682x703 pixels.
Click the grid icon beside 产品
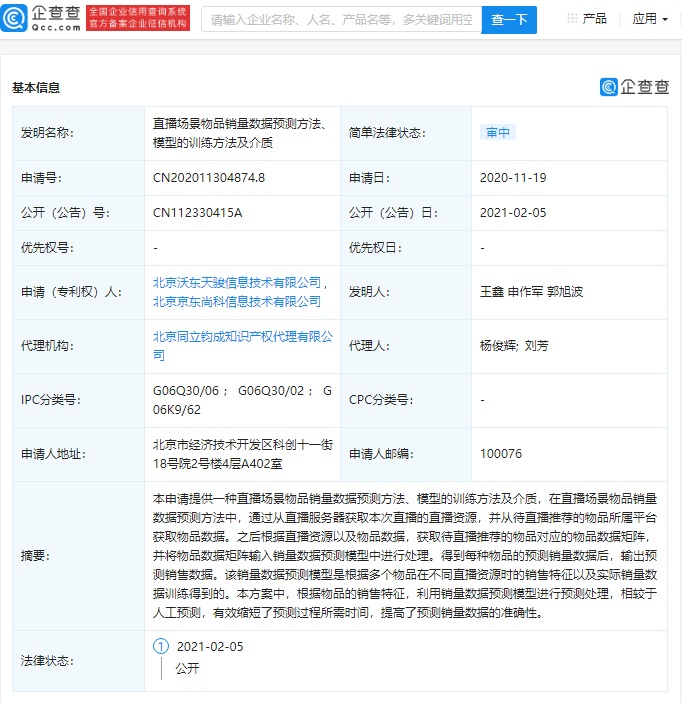(572, 19)
